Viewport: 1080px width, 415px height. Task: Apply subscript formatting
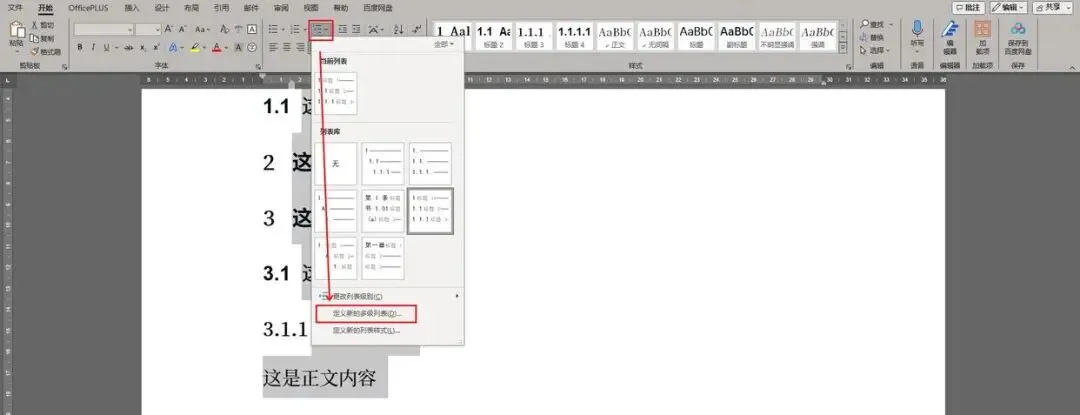143,47
